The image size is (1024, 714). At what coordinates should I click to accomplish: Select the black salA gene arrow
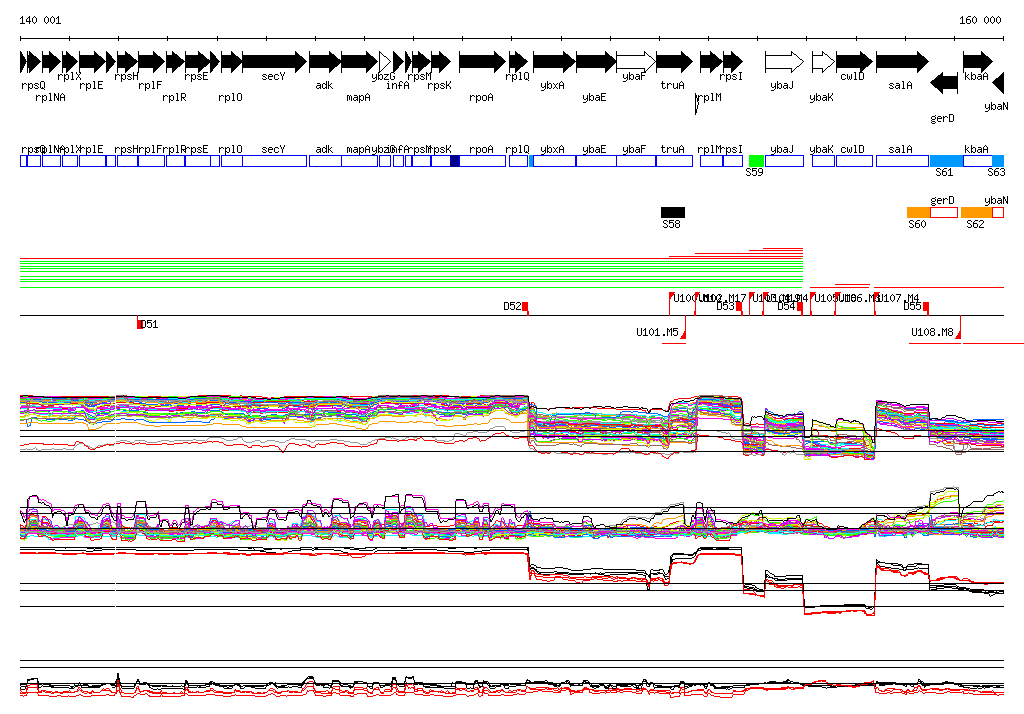click(x=903, y=62)
